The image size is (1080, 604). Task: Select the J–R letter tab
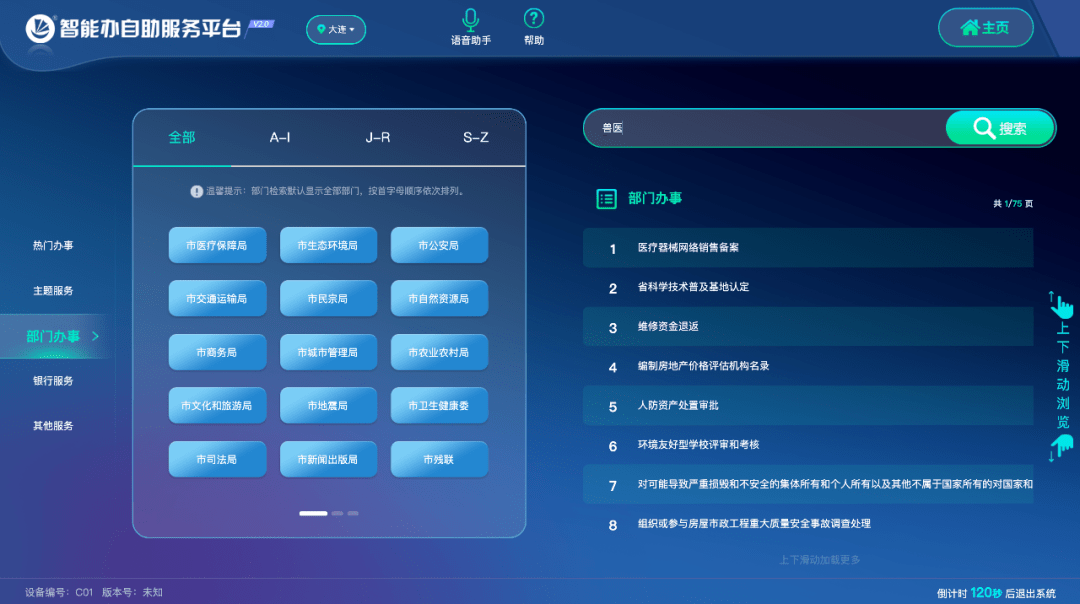378,138
